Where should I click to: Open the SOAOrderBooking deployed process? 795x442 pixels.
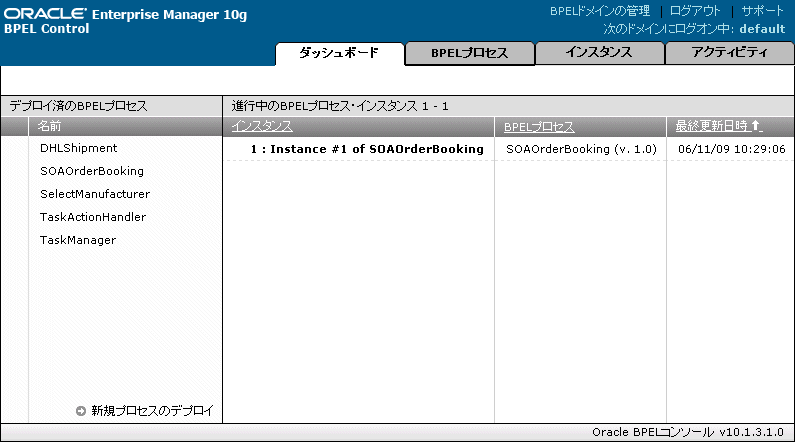coord(92,171)
